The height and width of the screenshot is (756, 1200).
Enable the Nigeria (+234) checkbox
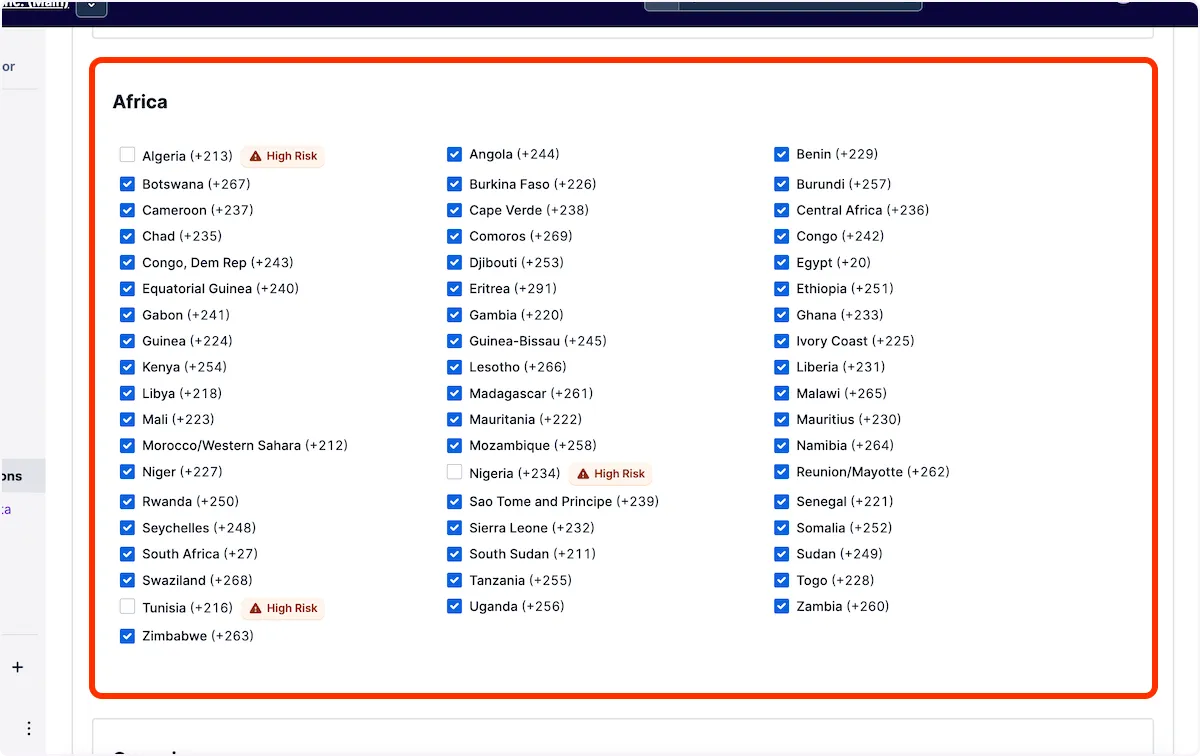454,473
